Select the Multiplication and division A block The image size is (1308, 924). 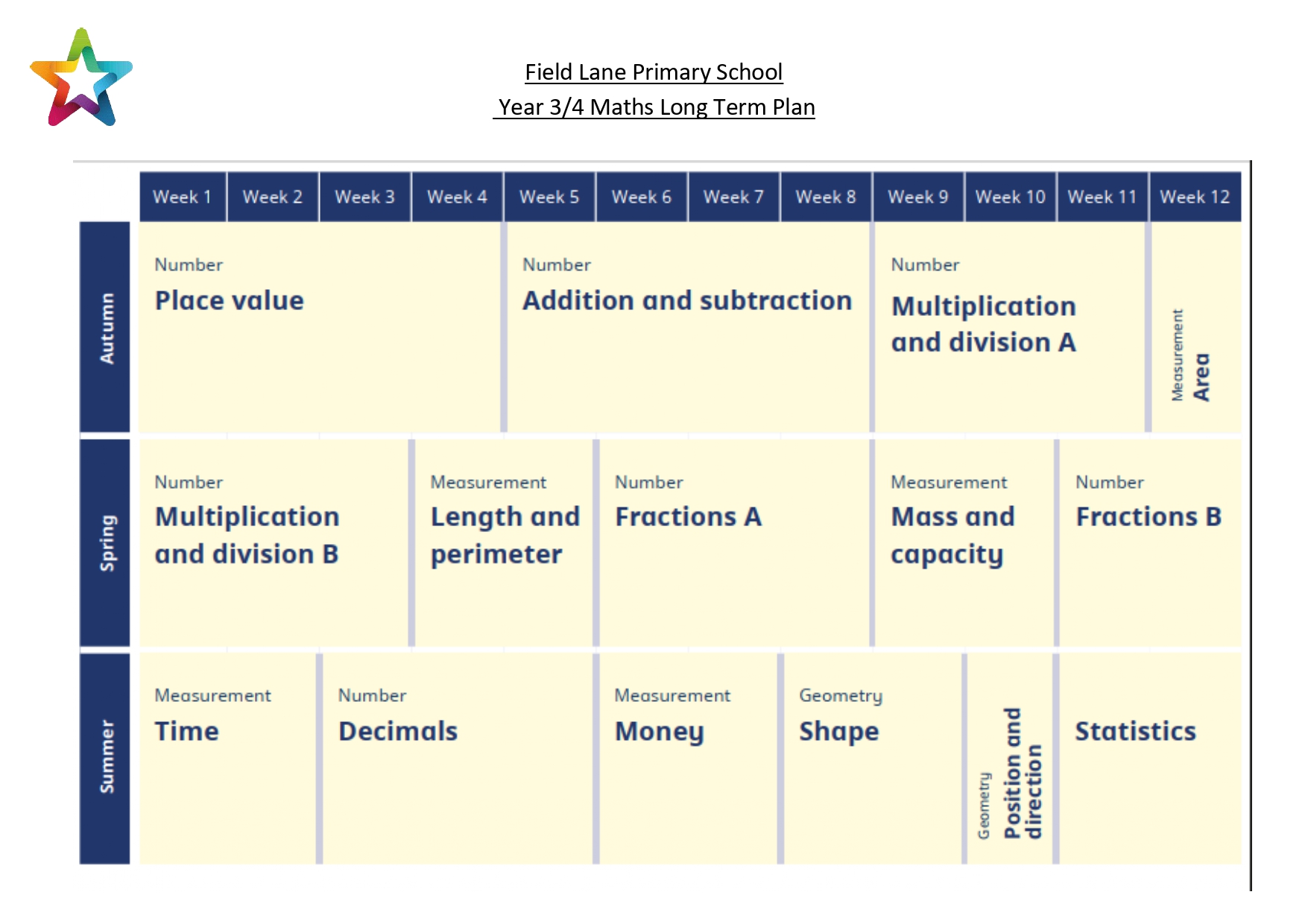[1010, 327]
